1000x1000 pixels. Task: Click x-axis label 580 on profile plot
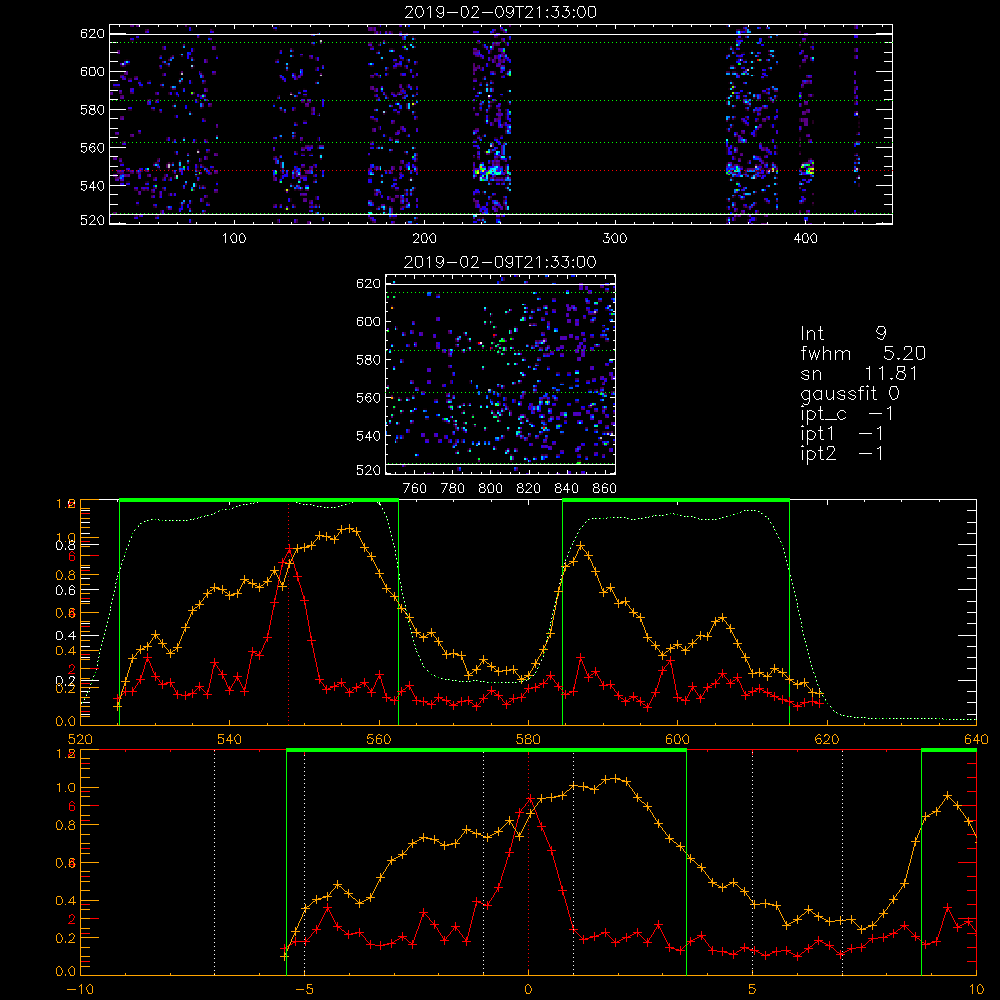[528, 740]
